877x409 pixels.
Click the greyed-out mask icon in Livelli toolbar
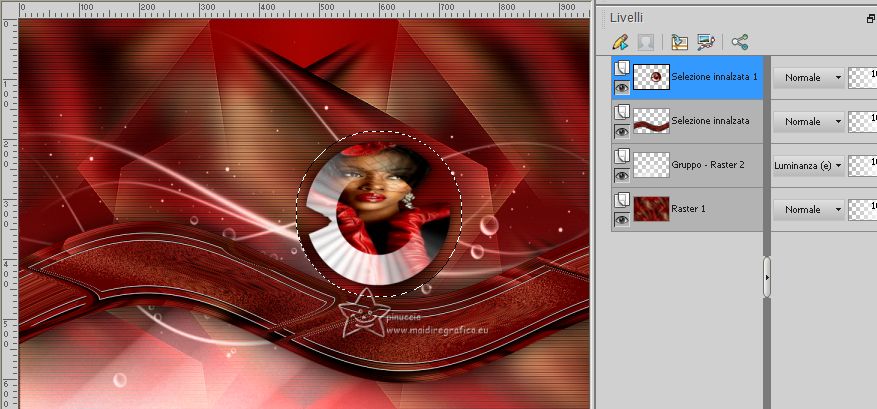[x=646, y=43]
